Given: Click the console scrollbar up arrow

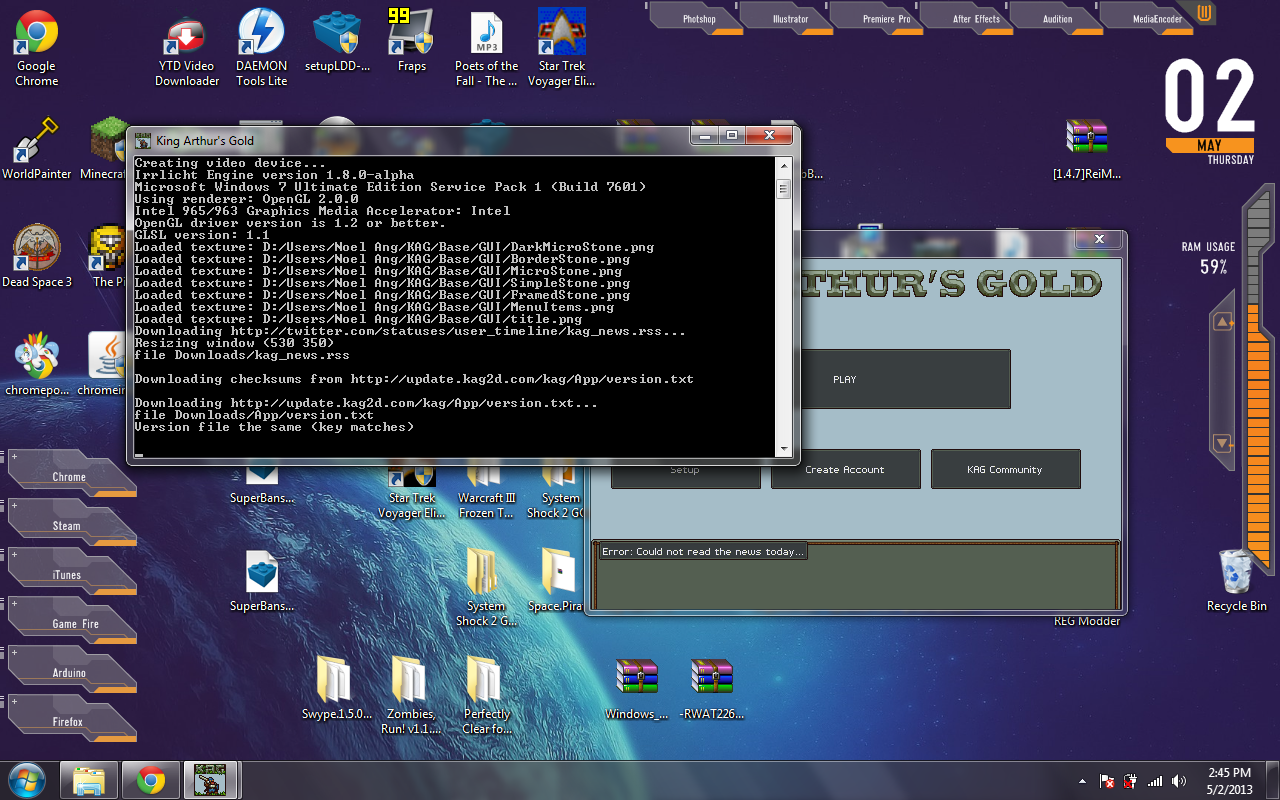Looking at the screenshot, I should [x=784, y=165].
